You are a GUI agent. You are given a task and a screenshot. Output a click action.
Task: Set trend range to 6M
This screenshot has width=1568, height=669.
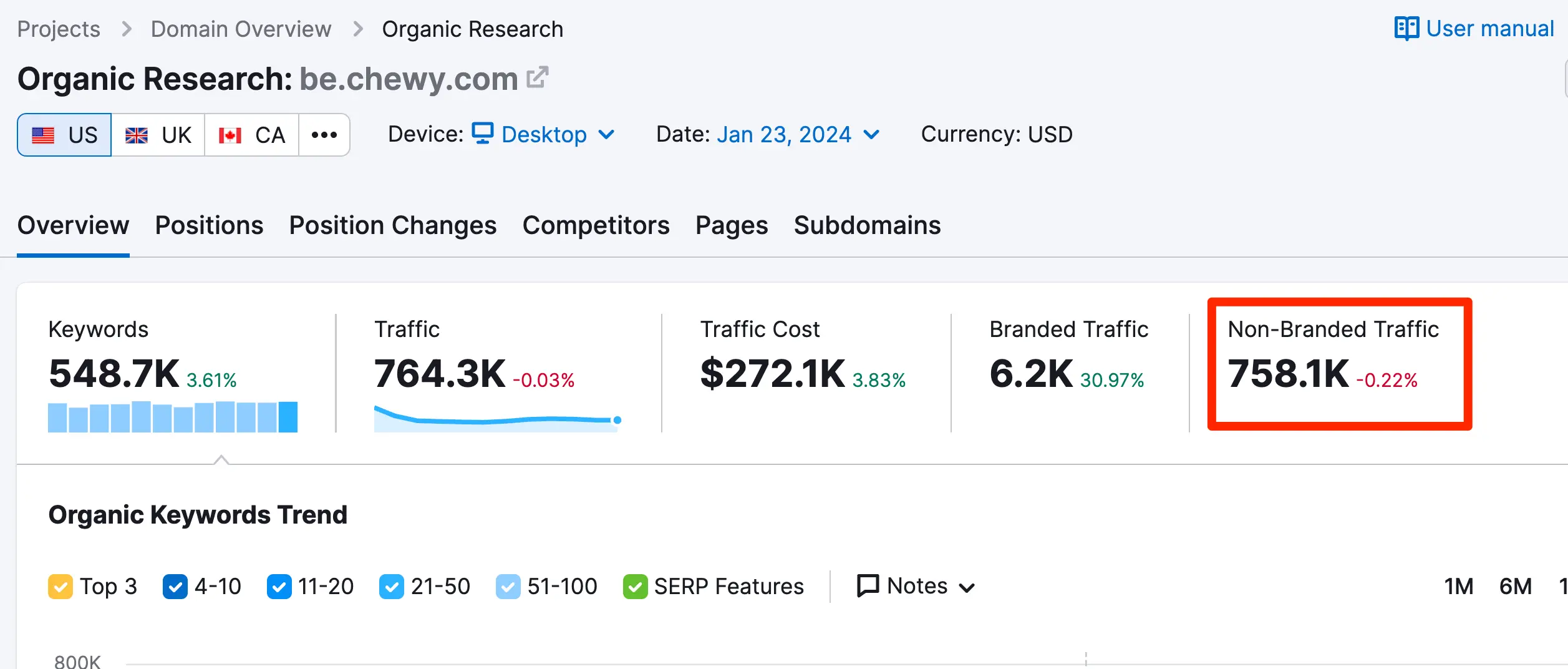tap(1515, 587)
